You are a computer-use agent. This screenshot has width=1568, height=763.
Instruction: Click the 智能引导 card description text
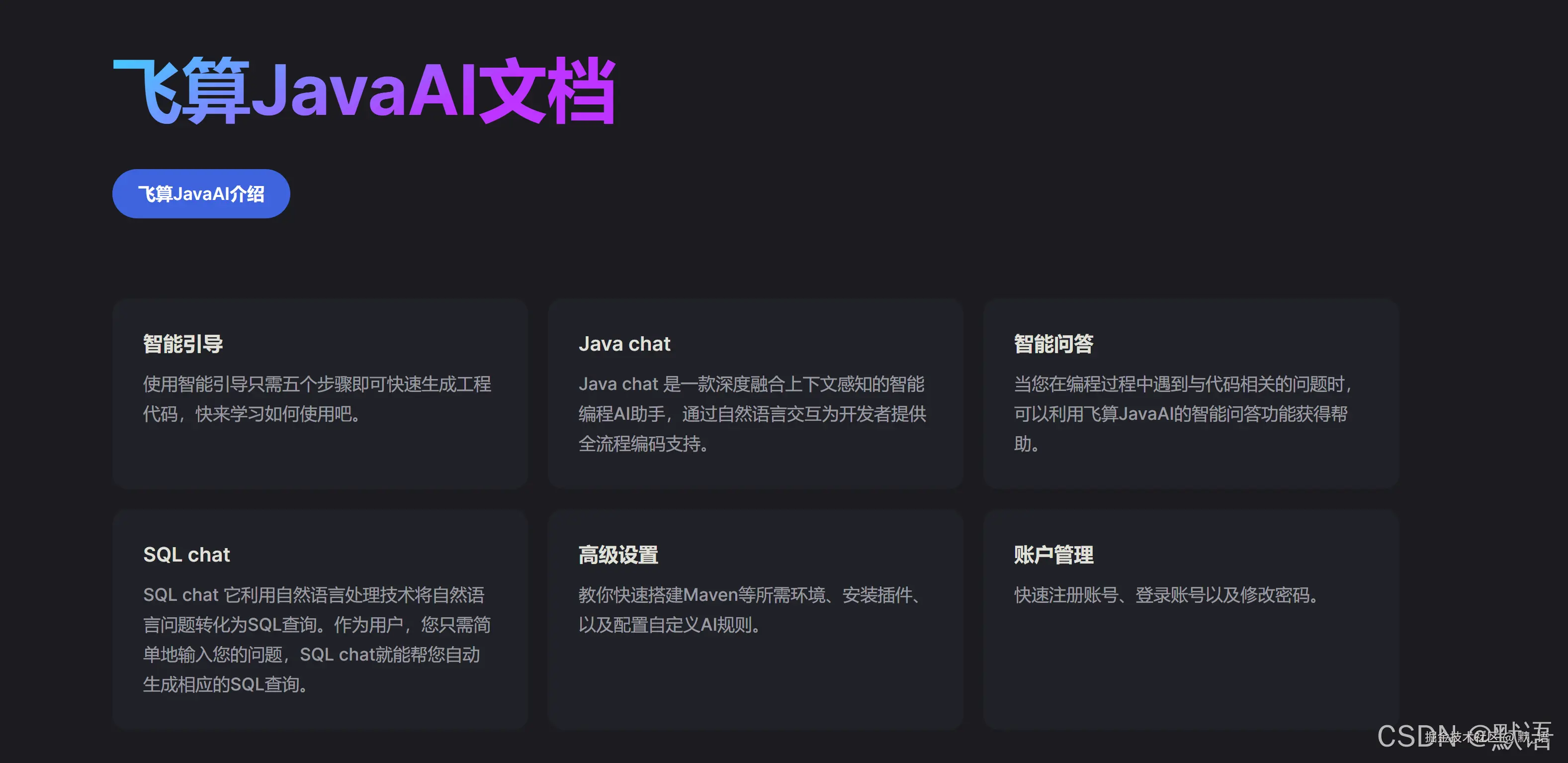tap(318, 400)
